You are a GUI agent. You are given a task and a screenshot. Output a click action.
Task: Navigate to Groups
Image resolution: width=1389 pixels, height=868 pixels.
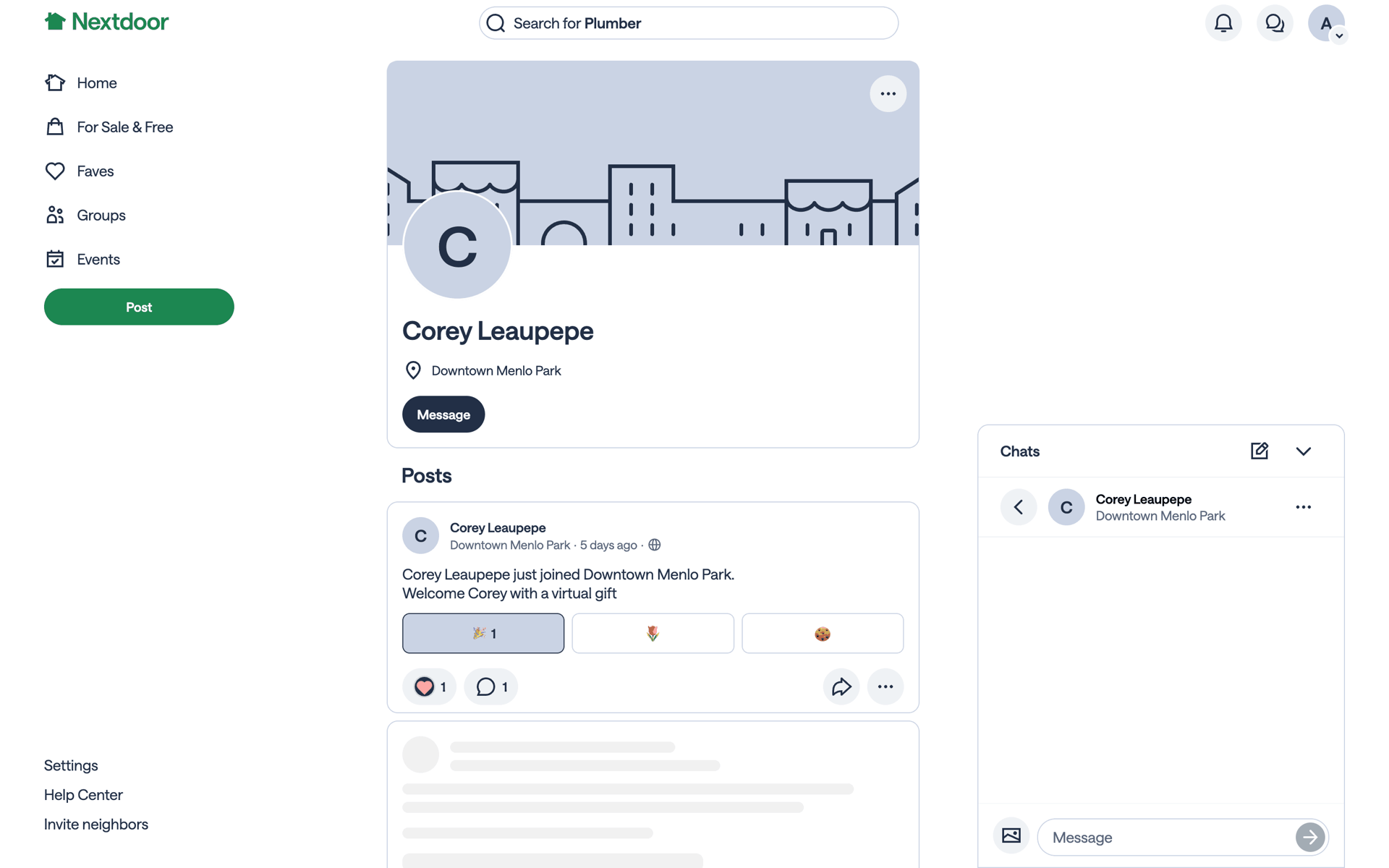(x=85, y=216)
